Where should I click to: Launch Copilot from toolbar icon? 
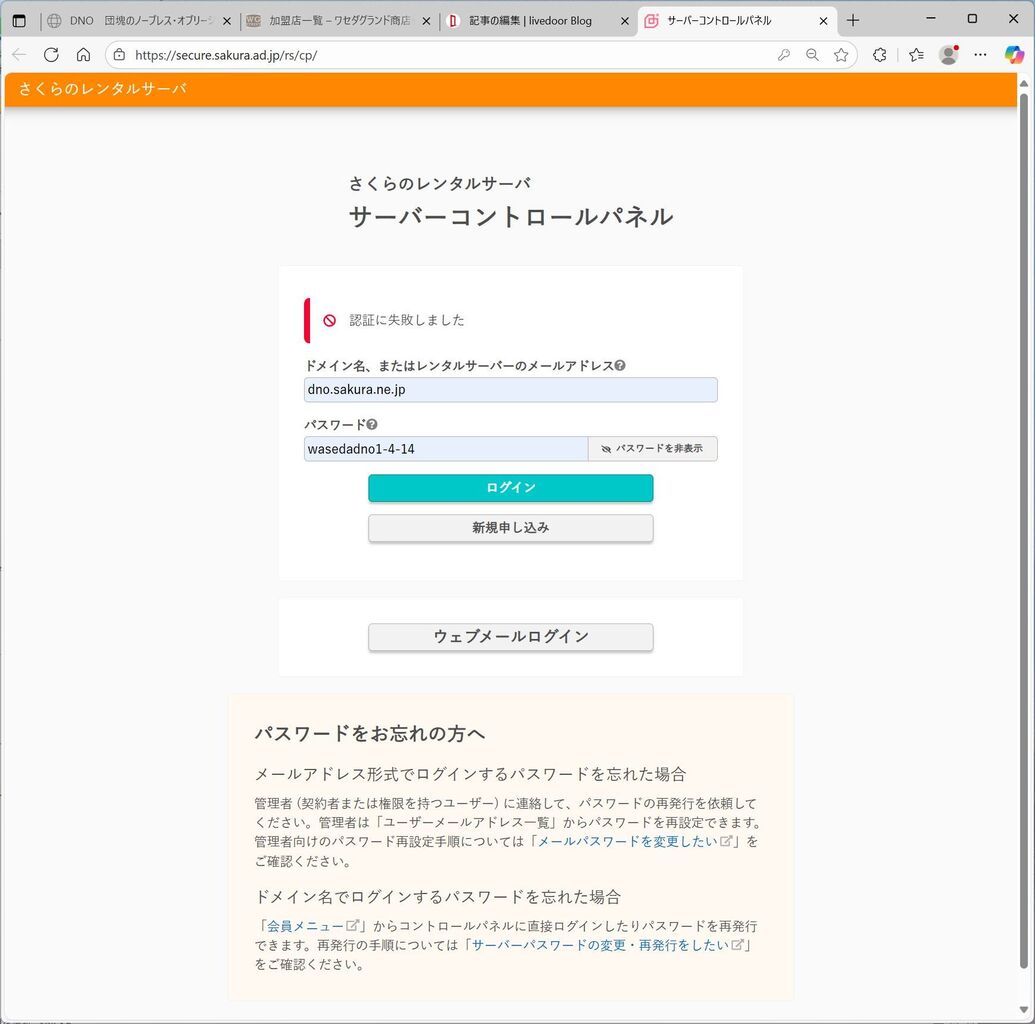pos(1014,55)
